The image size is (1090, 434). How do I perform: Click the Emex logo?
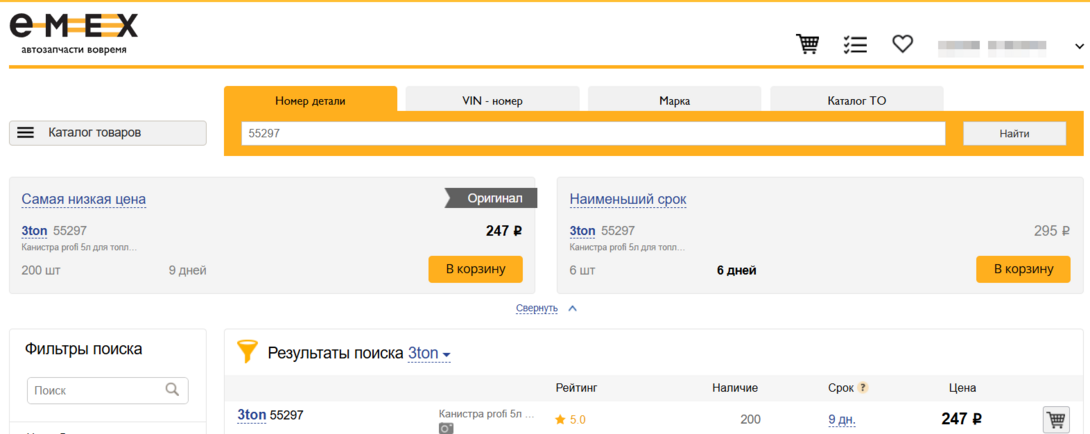click(74, 33)
